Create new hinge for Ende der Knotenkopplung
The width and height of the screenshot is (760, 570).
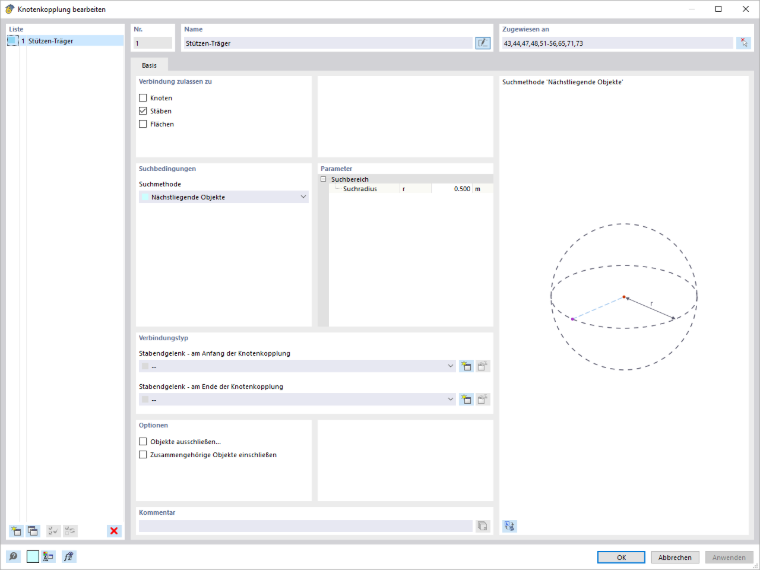[x=466, y=399]
